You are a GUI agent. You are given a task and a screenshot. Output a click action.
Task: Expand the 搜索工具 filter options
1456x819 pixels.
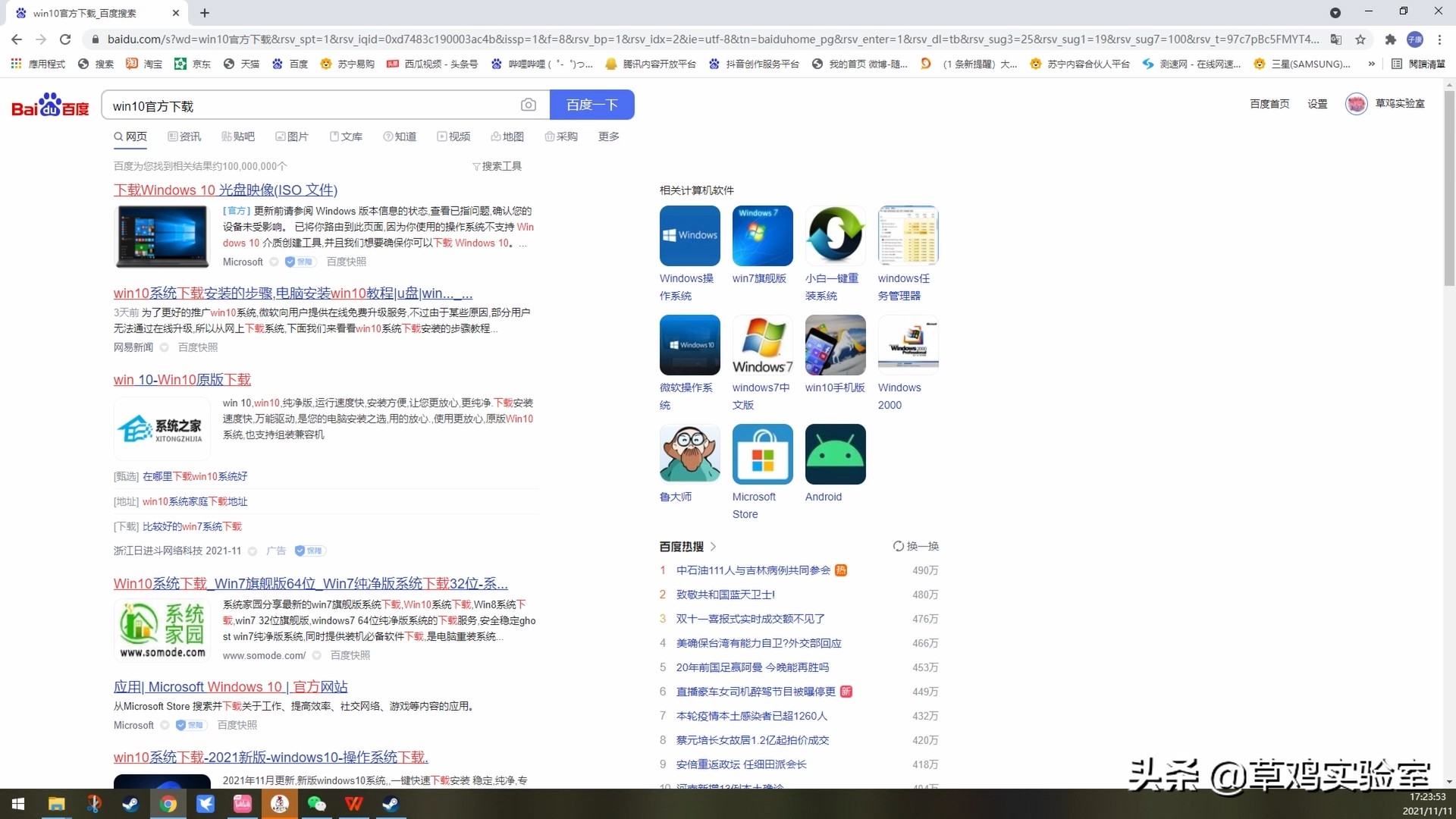[497, 165]
